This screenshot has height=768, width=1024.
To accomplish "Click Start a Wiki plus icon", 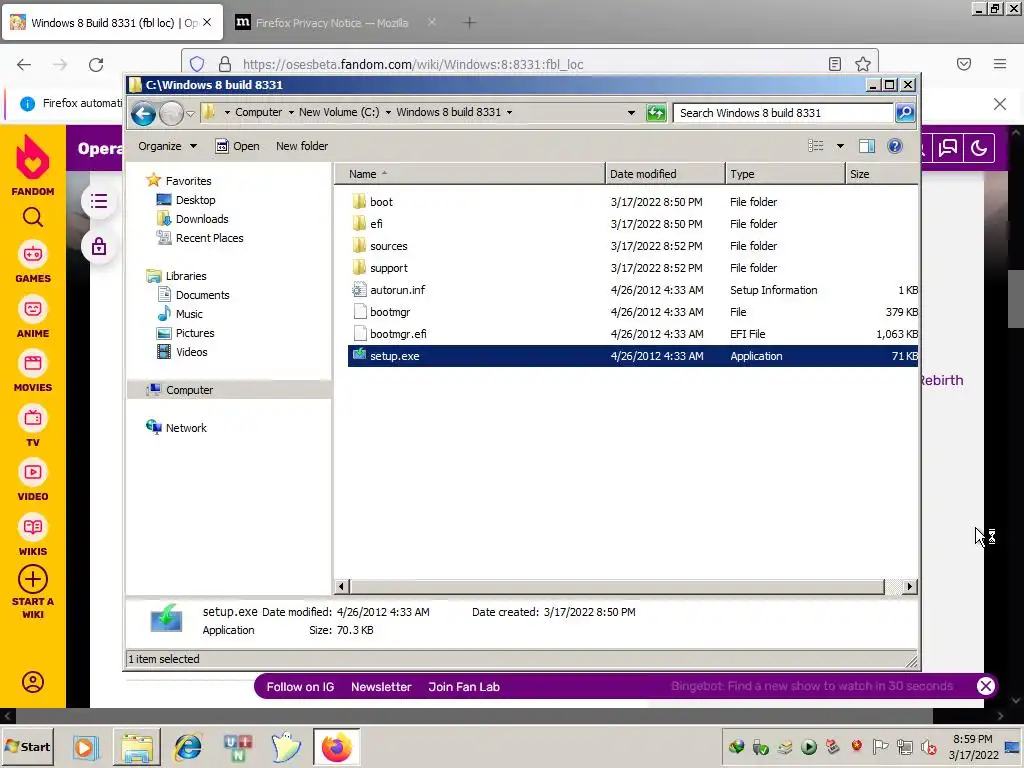I will 33,579.
